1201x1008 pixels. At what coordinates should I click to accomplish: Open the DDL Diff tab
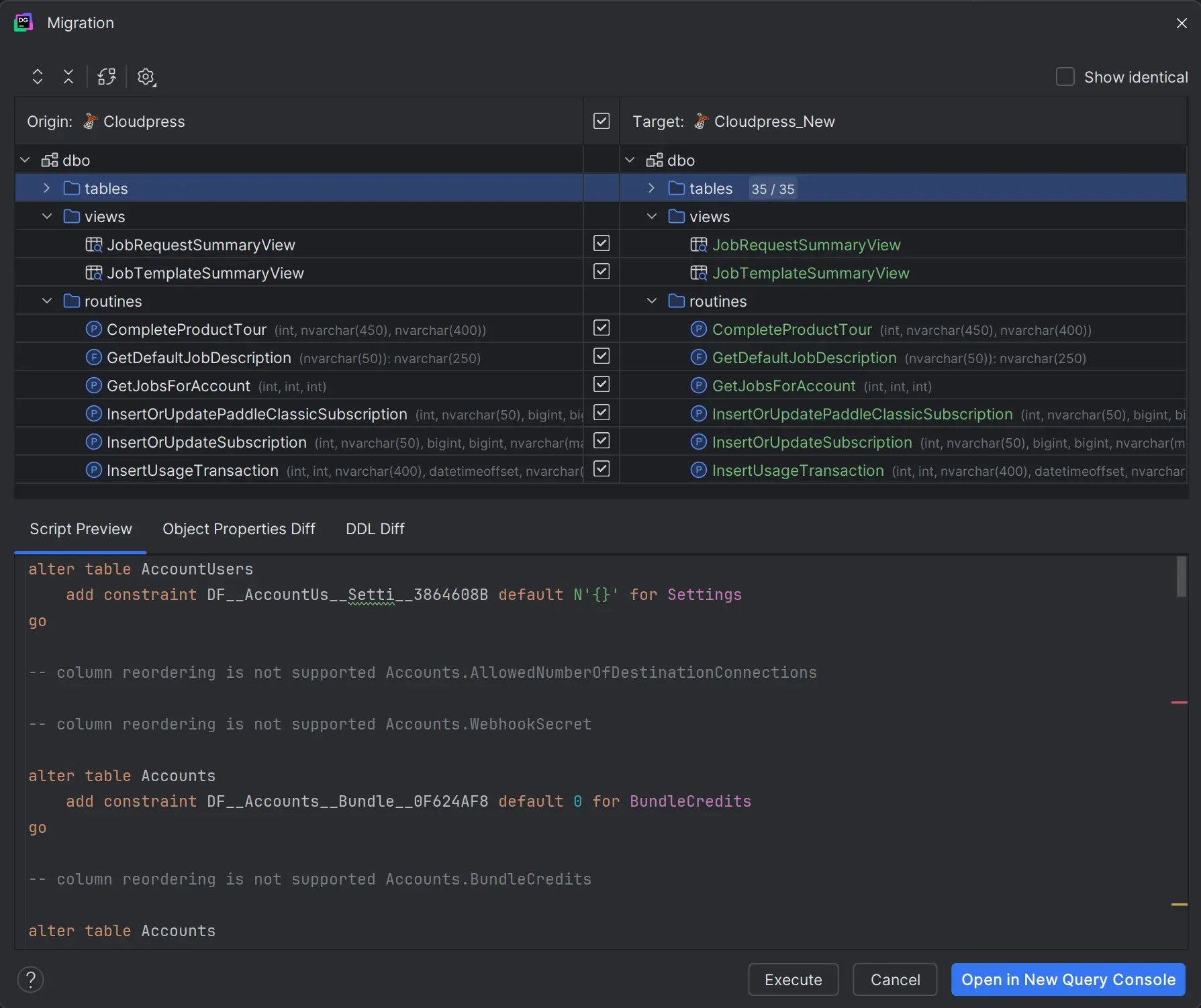375,529
